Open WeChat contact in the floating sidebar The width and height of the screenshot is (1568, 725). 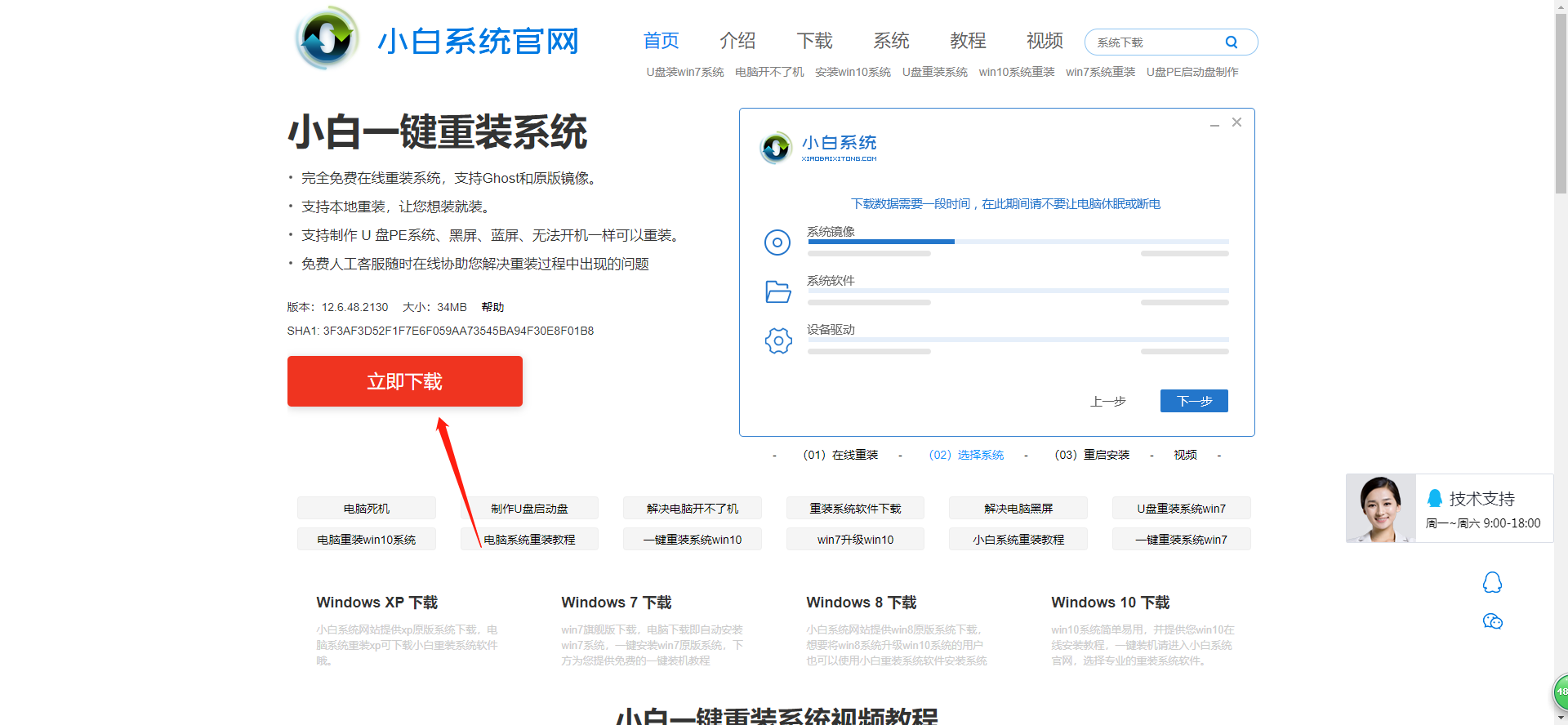tap(1493, 621)
